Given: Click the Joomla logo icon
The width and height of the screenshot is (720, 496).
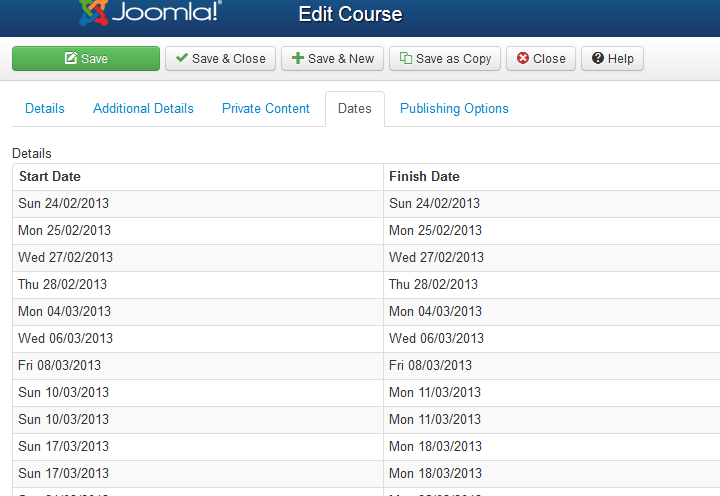Looking at the screenshot, I should click(93, 12).
